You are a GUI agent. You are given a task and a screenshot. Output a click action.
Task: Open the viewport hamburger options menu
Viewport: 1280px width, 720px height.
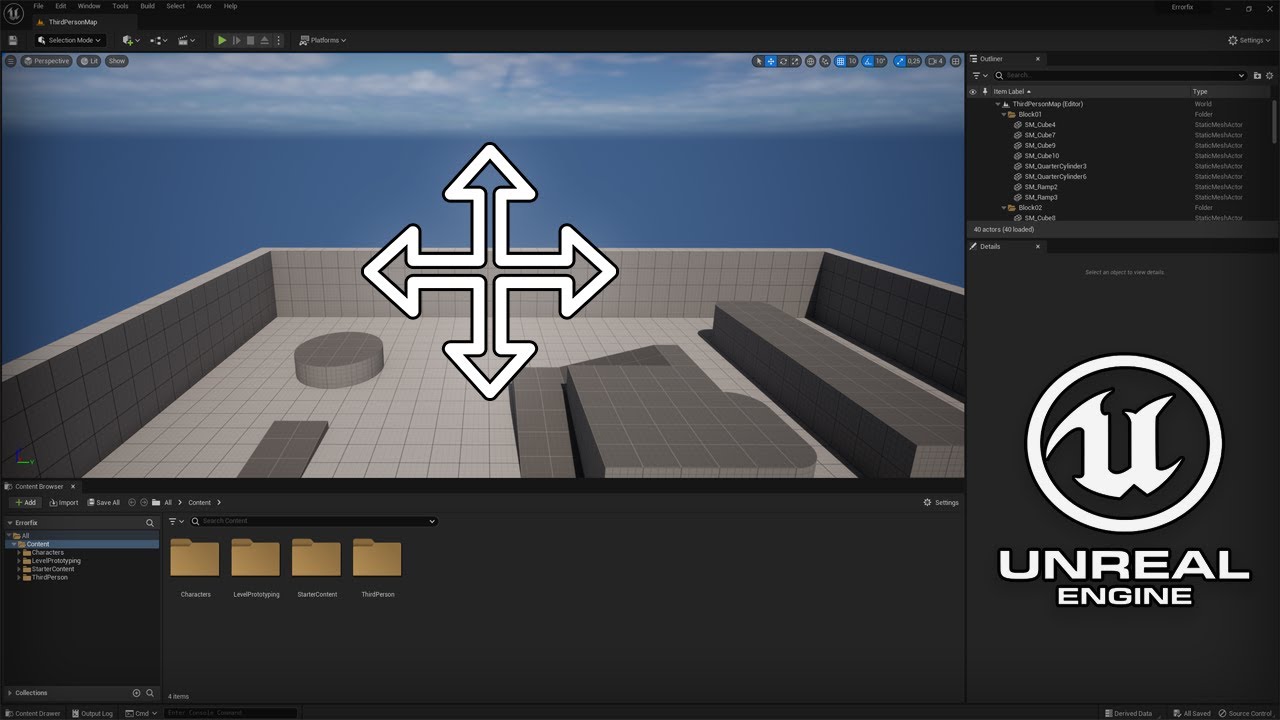pyautogui.click(x=11, y=61)
